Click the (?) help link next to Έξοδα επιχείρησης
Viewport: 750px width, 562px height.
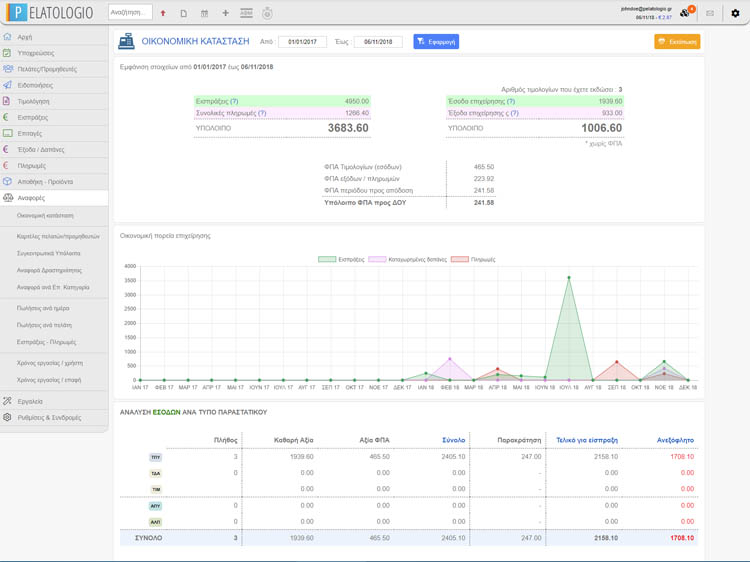pos(514,113)
